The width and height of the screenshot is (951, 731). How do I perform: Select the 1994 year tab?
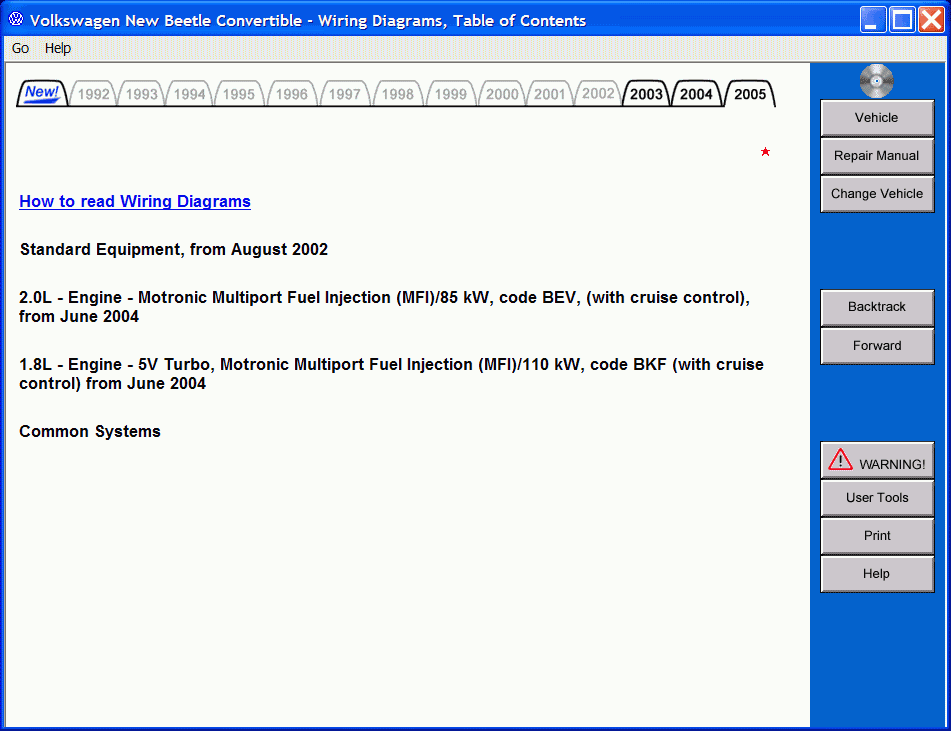point(189,94)
